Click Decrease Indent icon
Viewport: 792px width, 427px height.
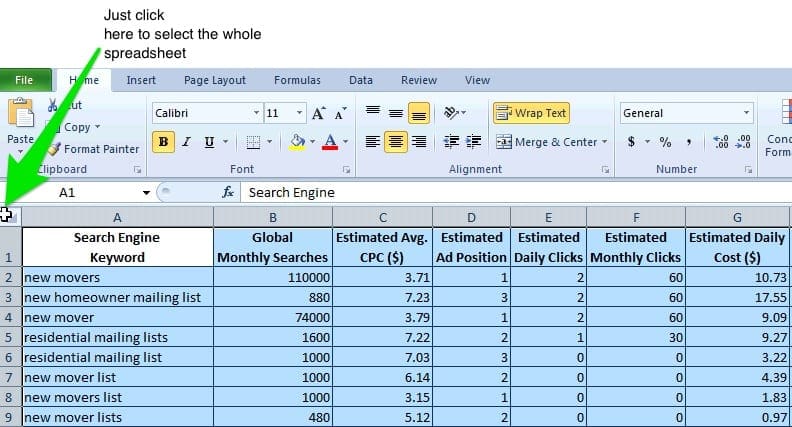click(x=451, y=142)
